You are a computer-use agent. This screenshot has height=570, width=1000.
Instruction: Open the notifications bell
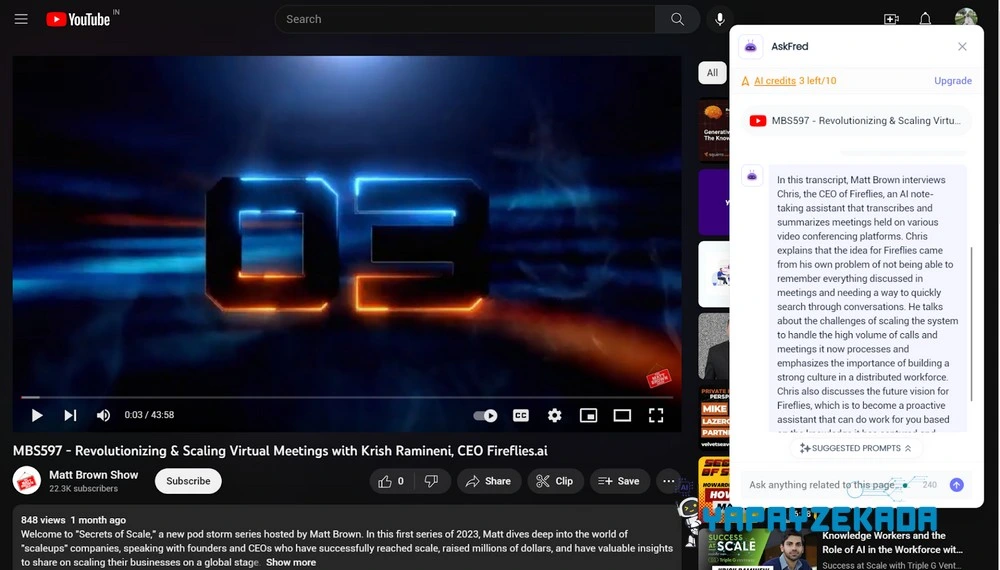pos(925,19)
